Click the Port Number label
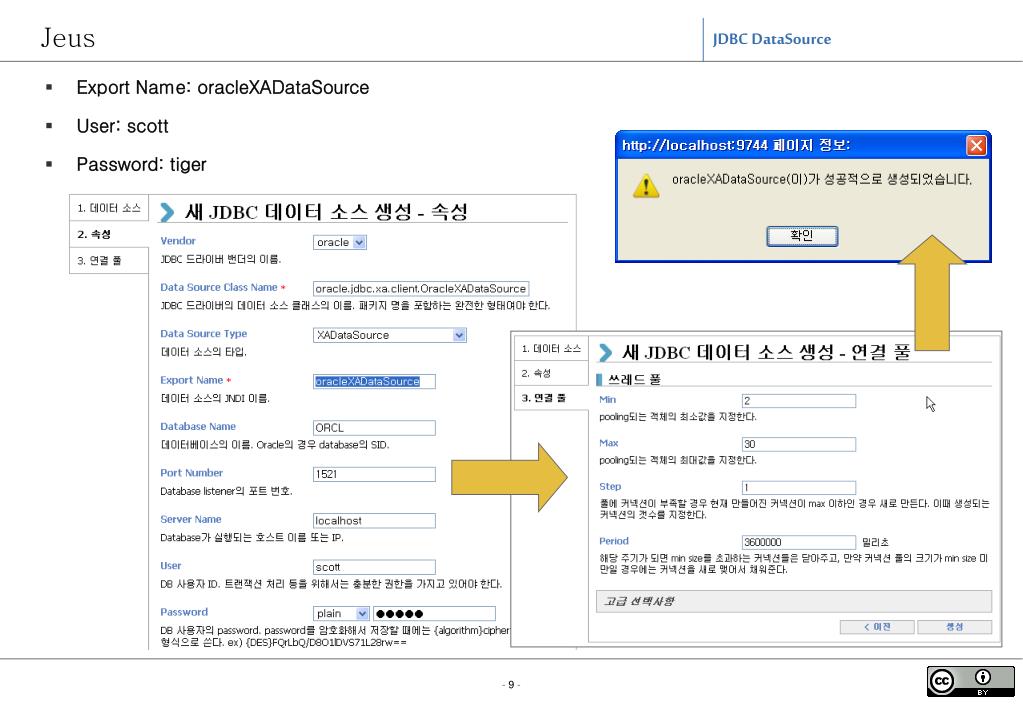 (x=191, y=472)
